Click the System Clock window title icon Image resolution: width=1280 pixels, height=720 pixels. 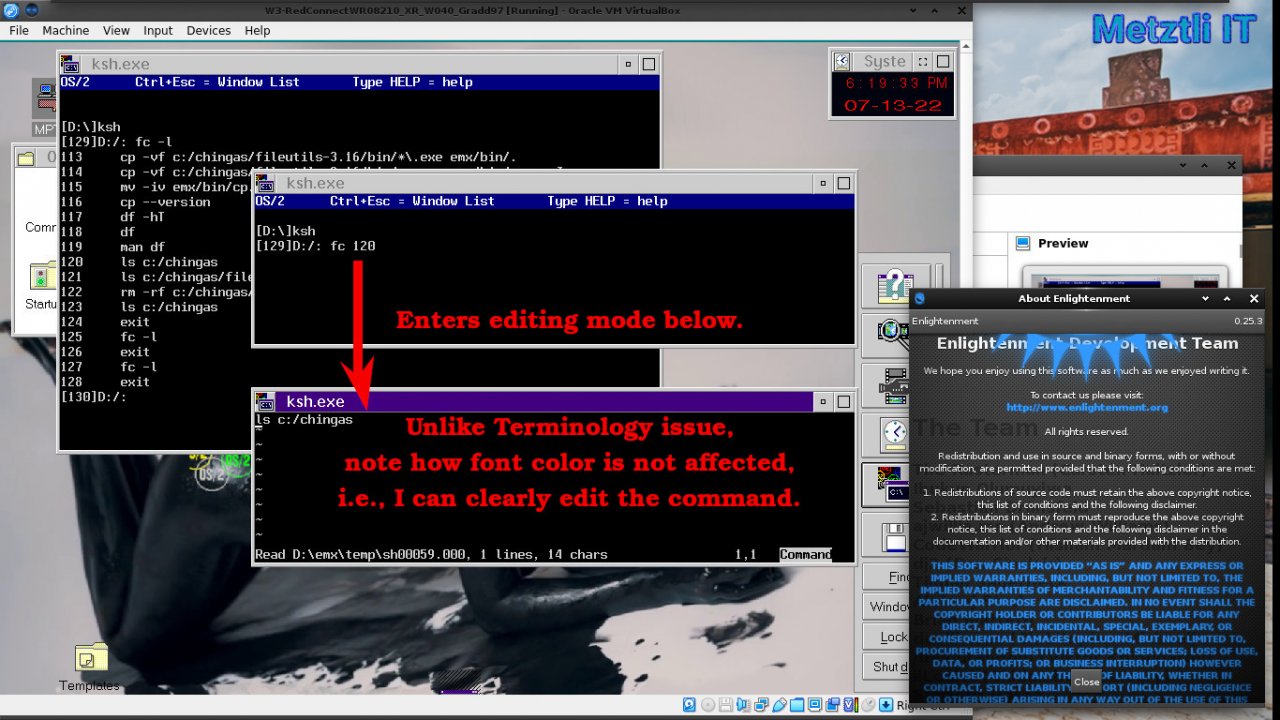click(x=842, y=61)
